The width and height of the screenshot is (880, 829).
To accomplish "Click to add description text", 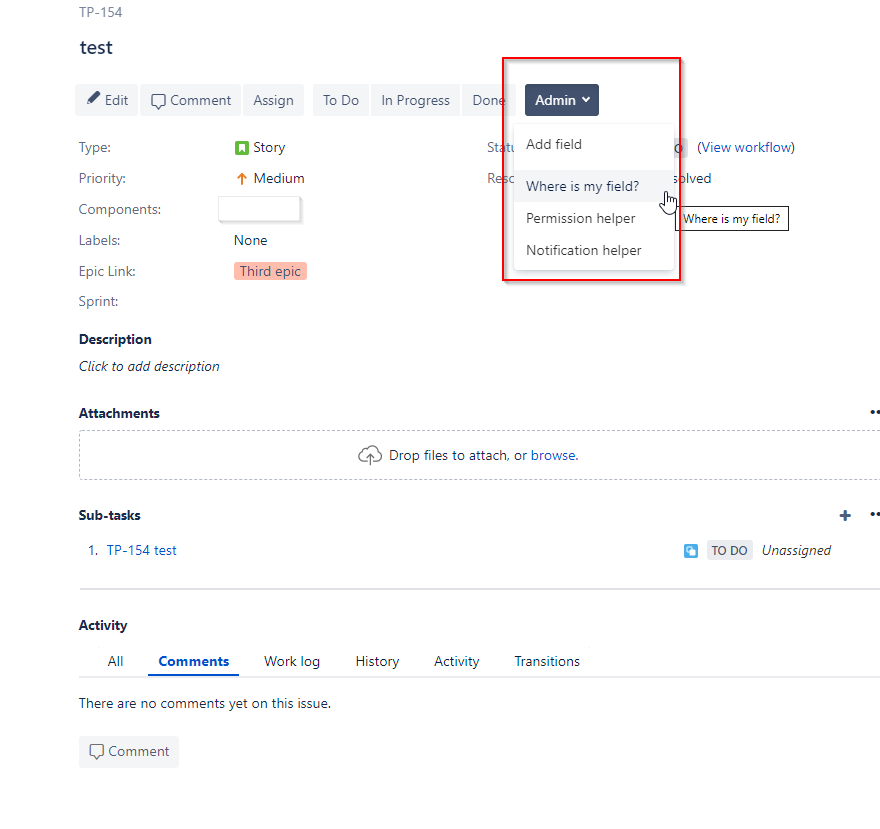I will click(x=149, y=366).
